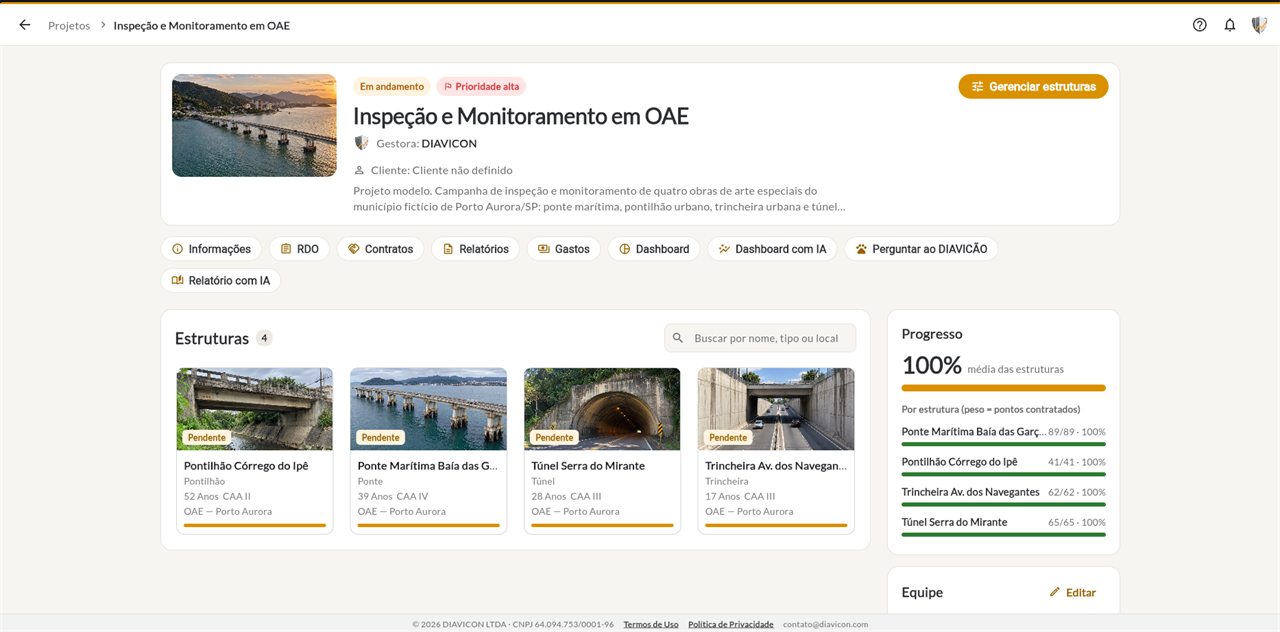Click the Trincheira Av. dos Navegan card title

tap(776, 466)
